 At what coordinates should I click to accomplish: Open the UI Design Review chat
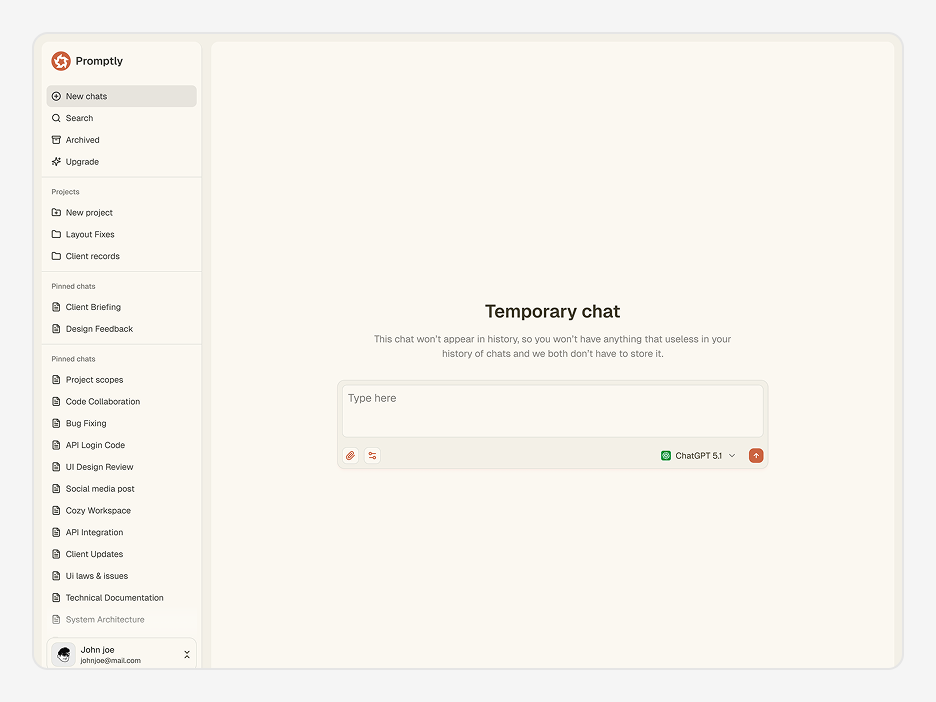click(x=122, y=467)
